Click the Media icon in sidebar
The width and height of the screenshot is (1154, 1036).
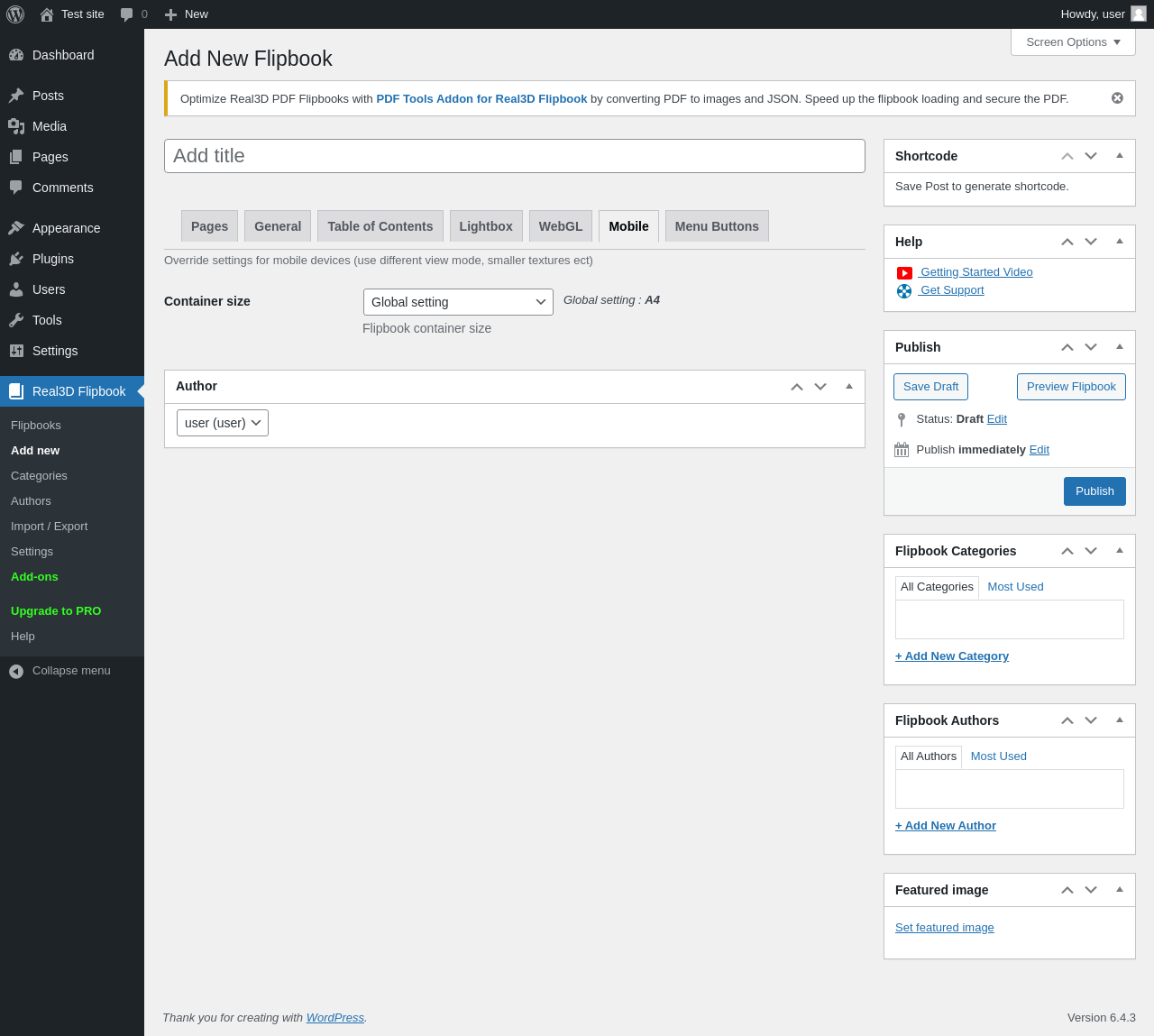tap(16, 126)
